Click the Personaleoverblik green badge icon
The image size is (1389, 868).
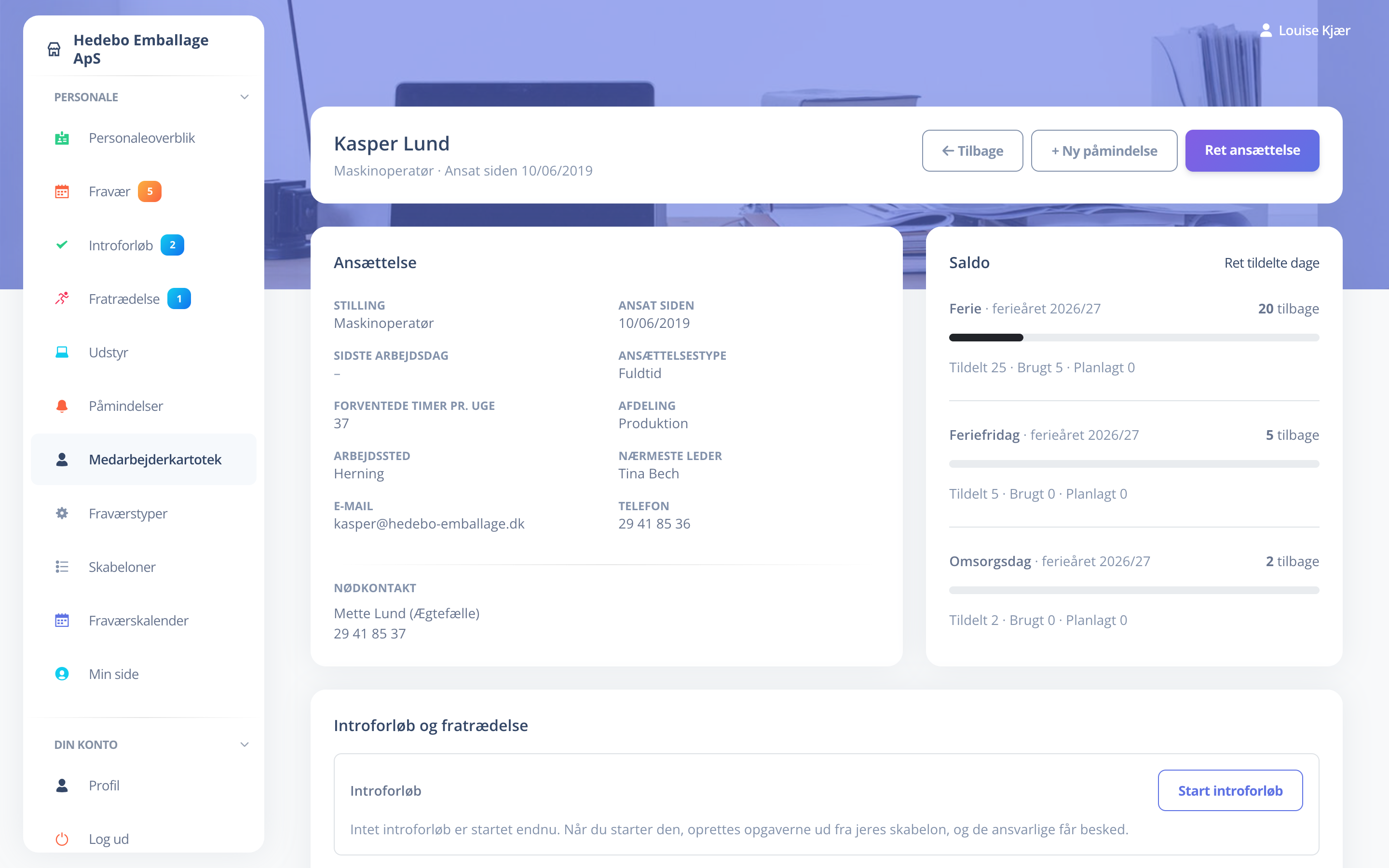(x=62, y=138)
